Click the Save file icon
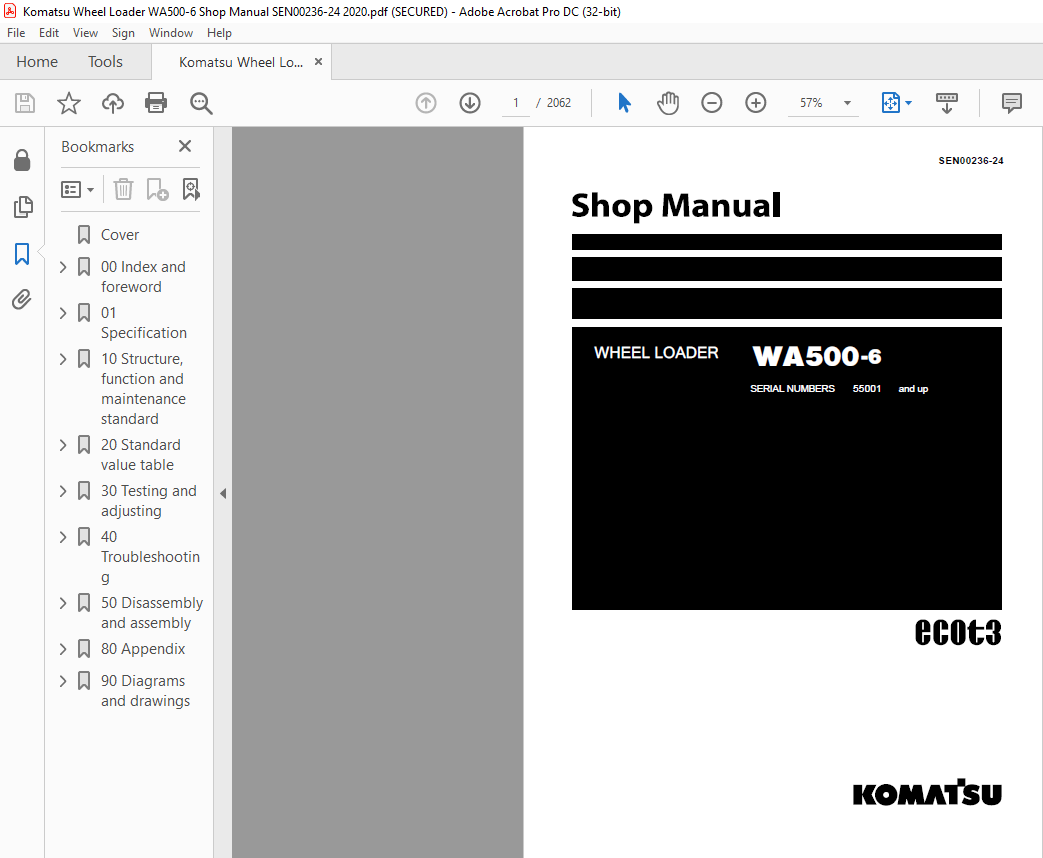The height and width of the screenshot is (858, 1043). tap(25, 103)
